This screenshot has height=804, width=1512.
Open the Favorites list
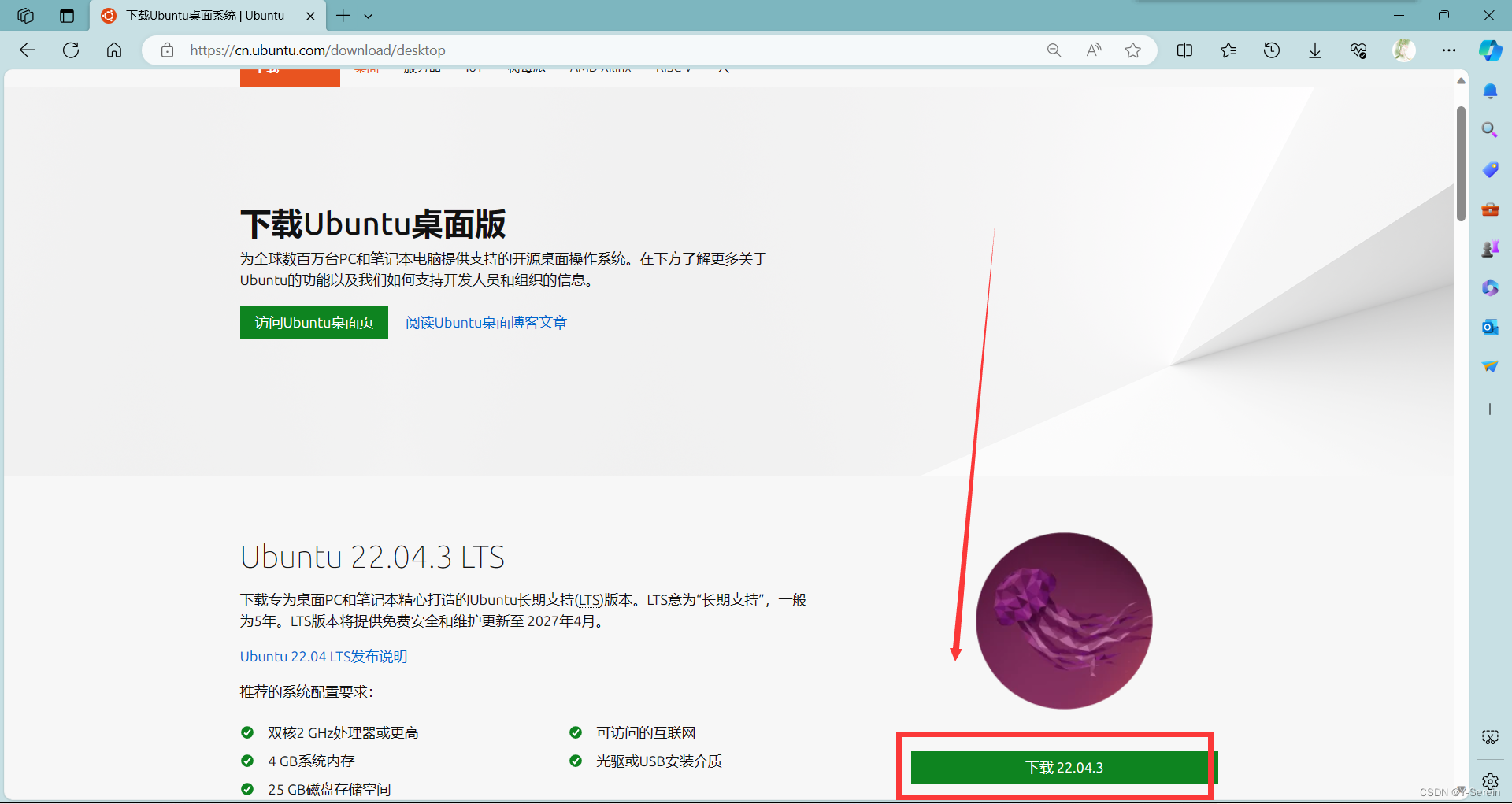[x=1228, y=50]
